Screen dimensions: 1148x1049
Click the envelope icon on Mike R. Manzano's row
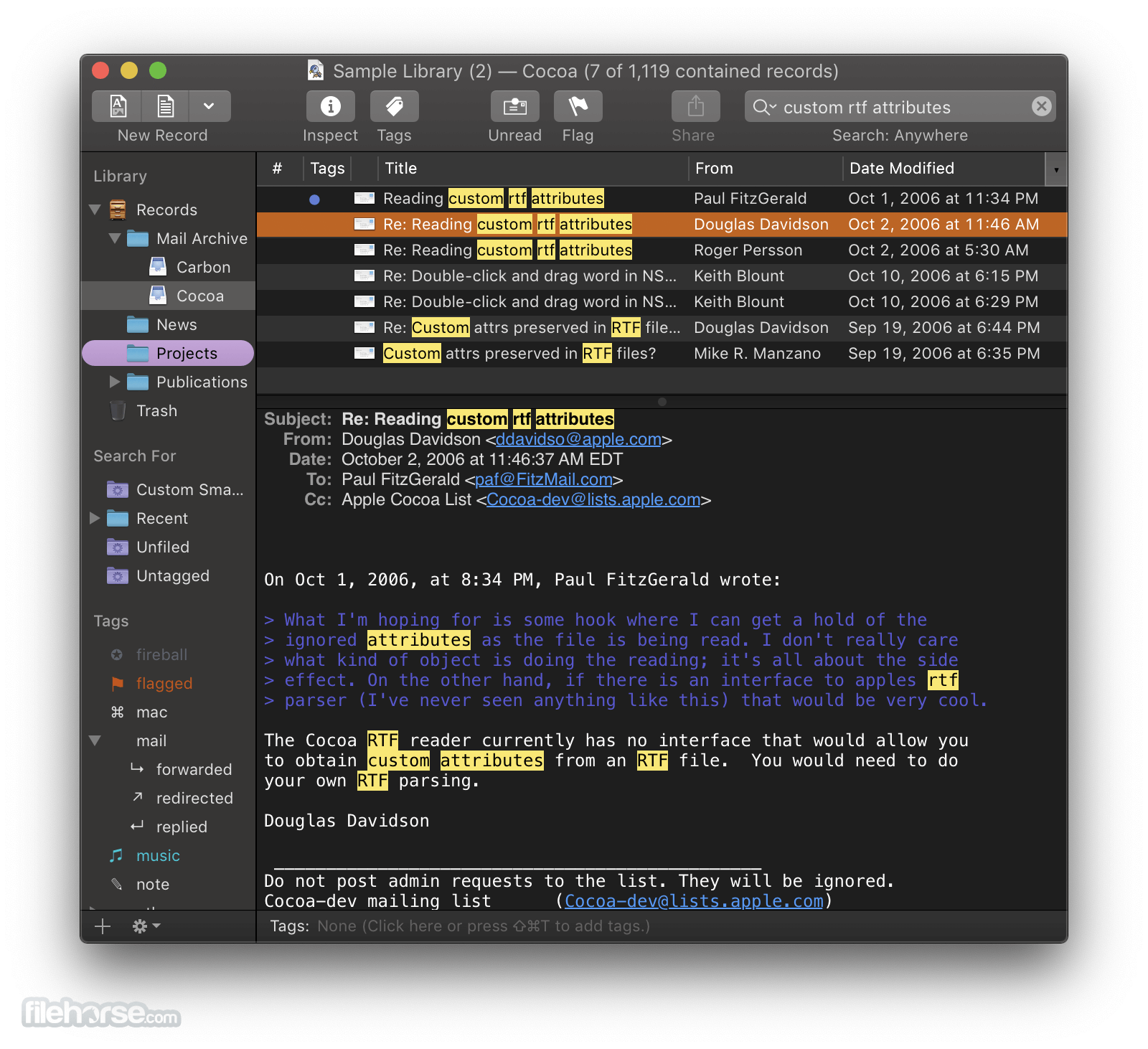(x=364, y=354)
